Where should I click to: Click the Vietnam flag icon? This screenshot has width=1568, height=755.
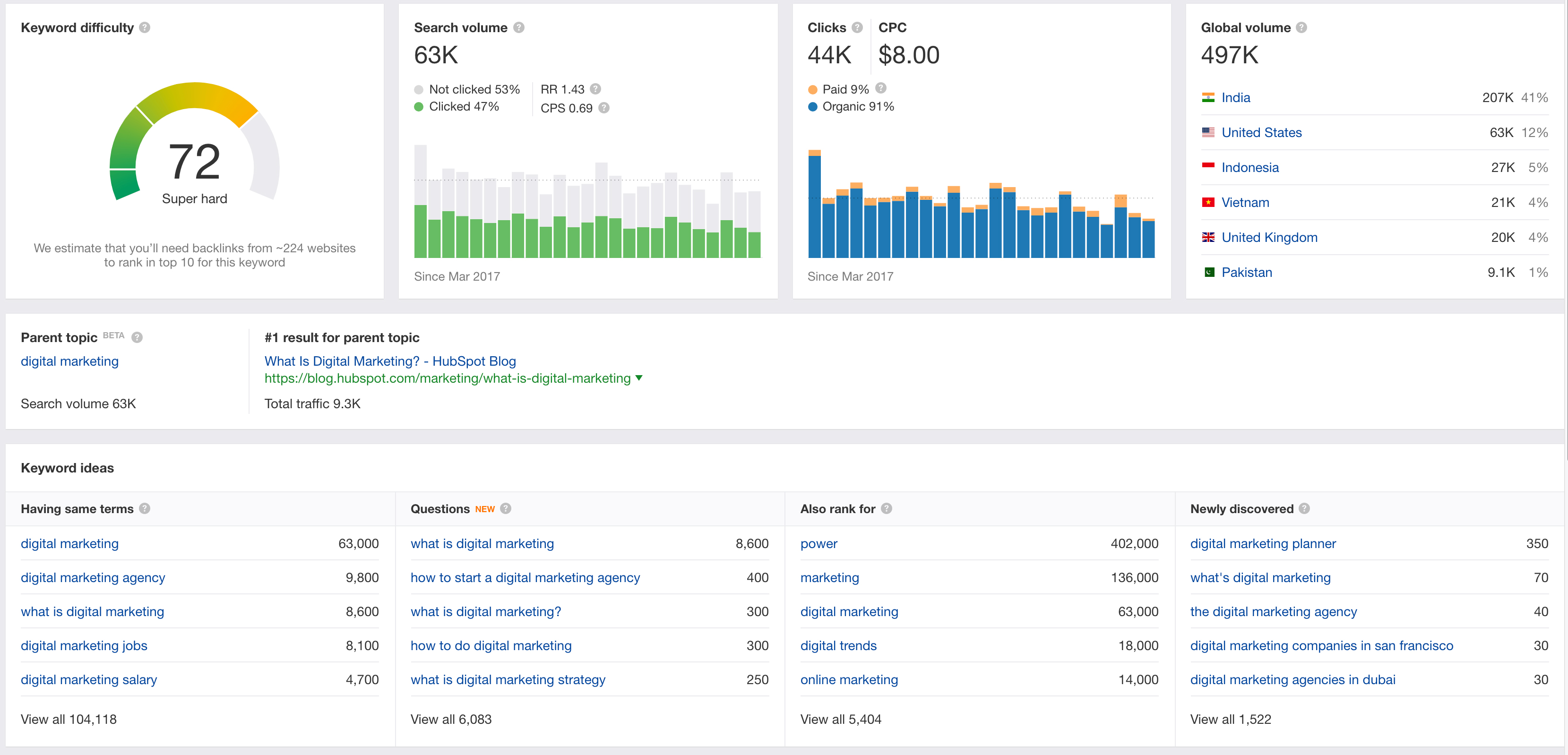1208,202
